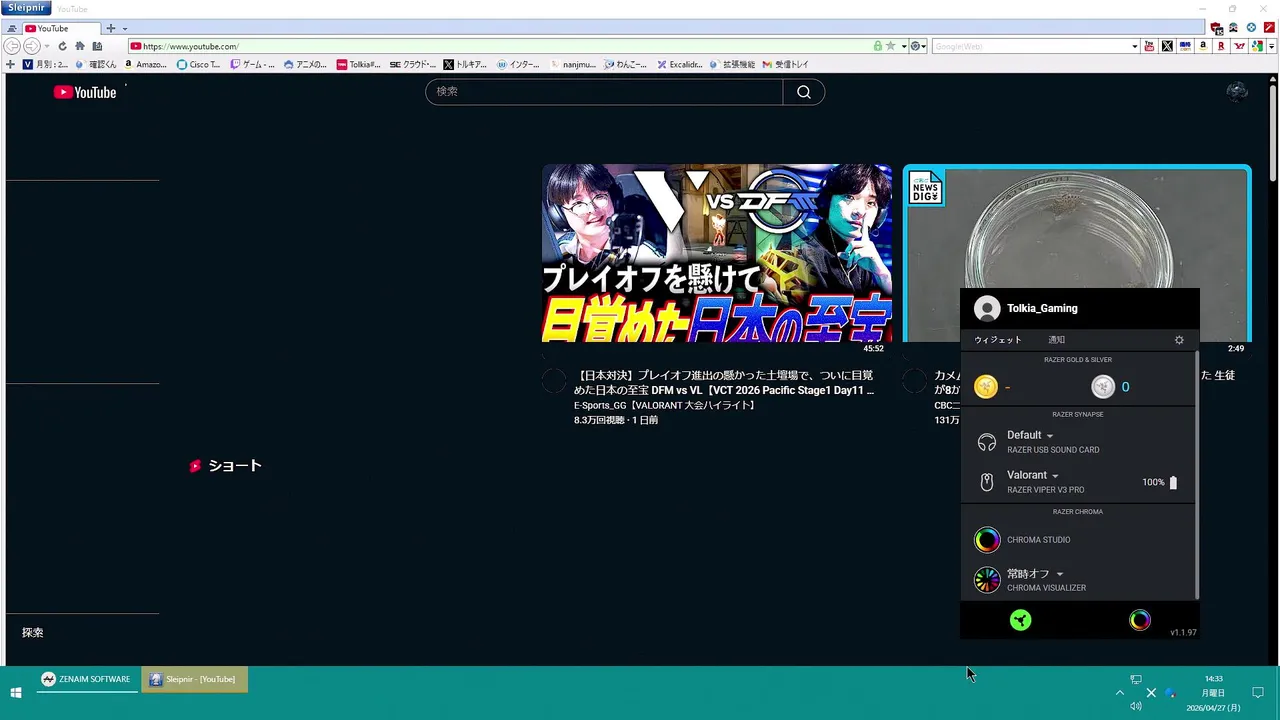Click the browser address bar URL
The height and width of the screenshot is (720, 1280).
click(x=190, y=46)
